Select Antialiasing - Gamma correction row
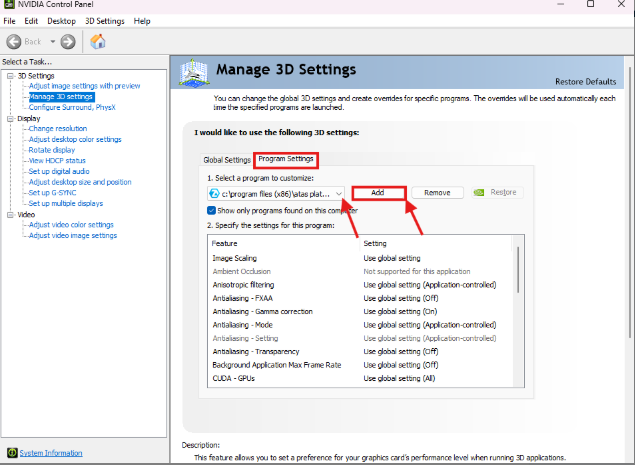This screenshot has height=465, width=635. [x=360, y=311]
